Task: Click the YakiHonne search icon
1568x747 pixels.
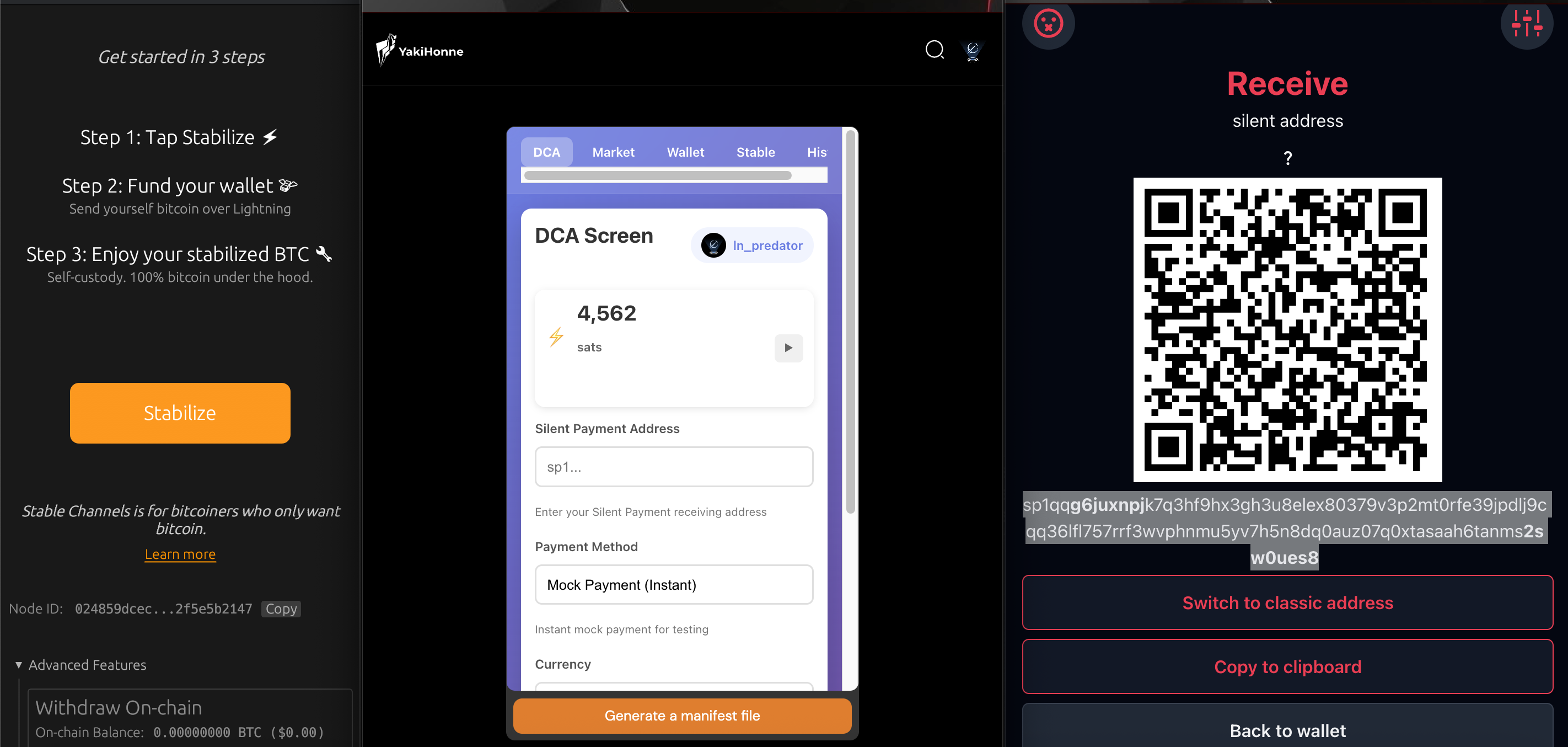Action: click(x=934, y=50)
